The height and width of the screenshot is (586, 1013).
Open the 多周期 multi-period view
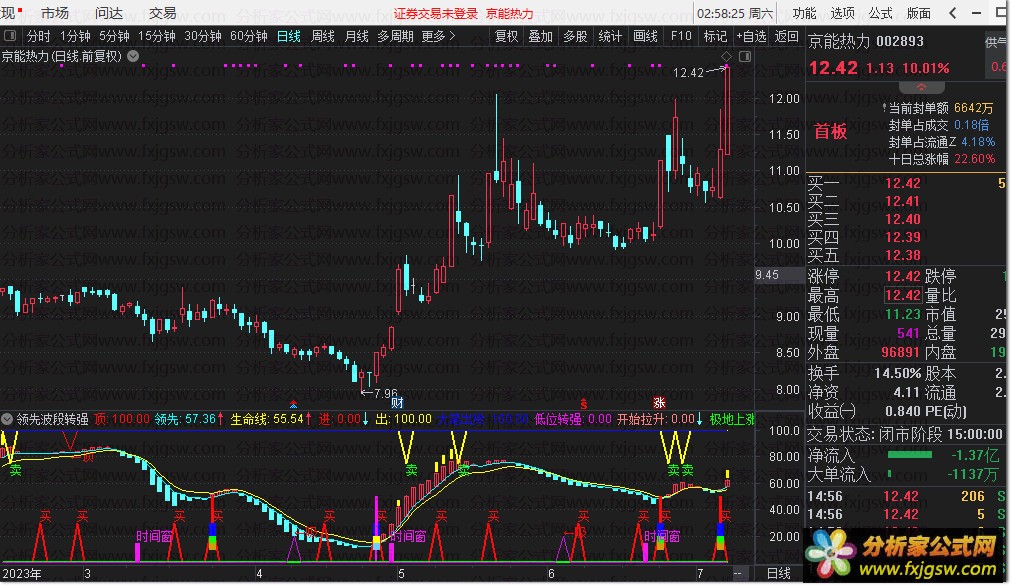pos(395,36)
